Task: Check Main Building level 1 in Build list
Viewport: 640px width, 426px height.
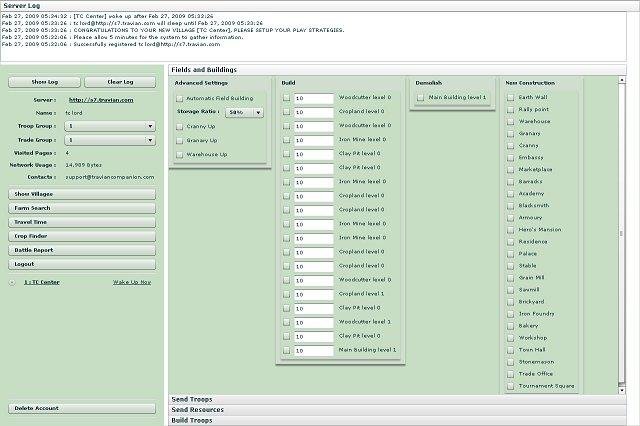Action: point(287,351)
